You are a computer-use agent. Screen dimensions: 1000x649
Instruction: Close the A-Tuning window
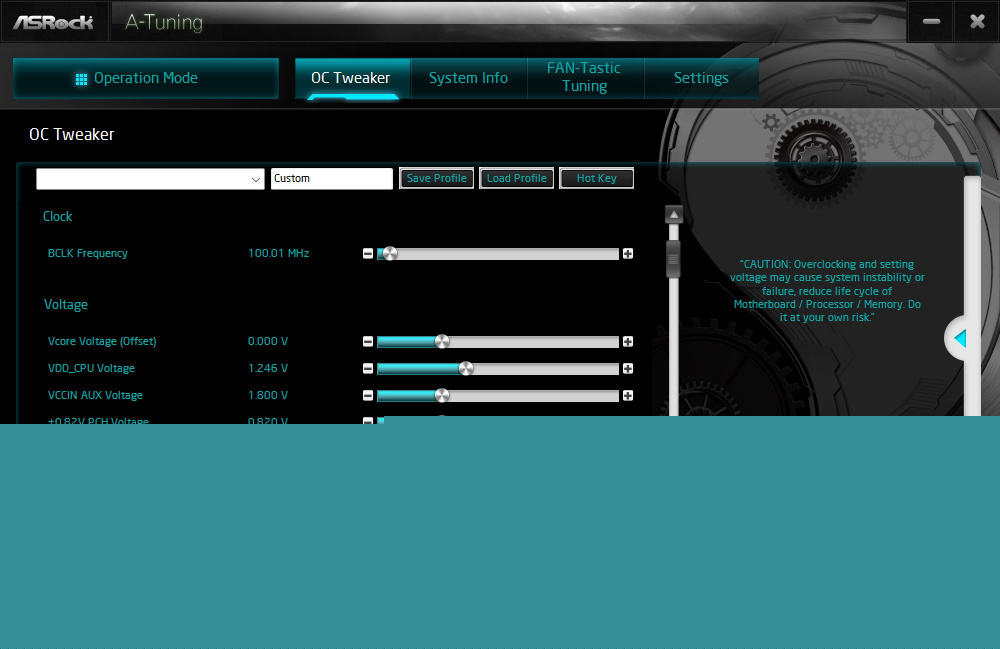tap(977, 22)
